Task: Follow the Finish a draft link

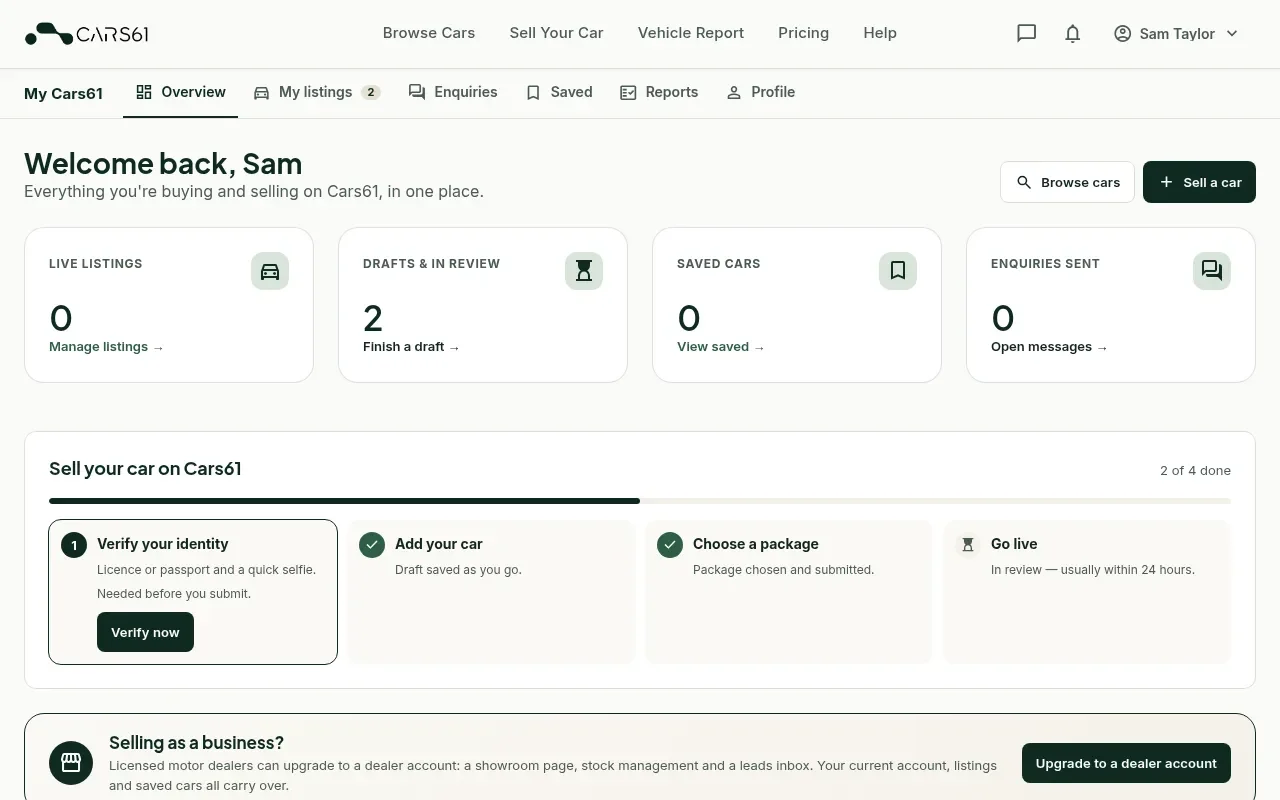Action: (411, 347)
